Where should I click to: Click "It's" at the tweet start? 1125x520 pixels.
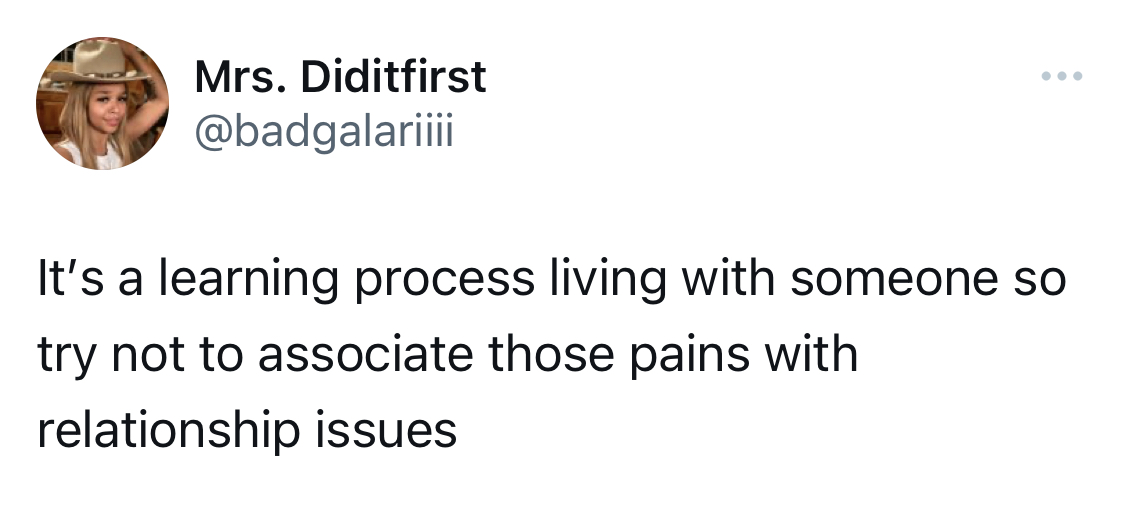[x=70, y=279]
